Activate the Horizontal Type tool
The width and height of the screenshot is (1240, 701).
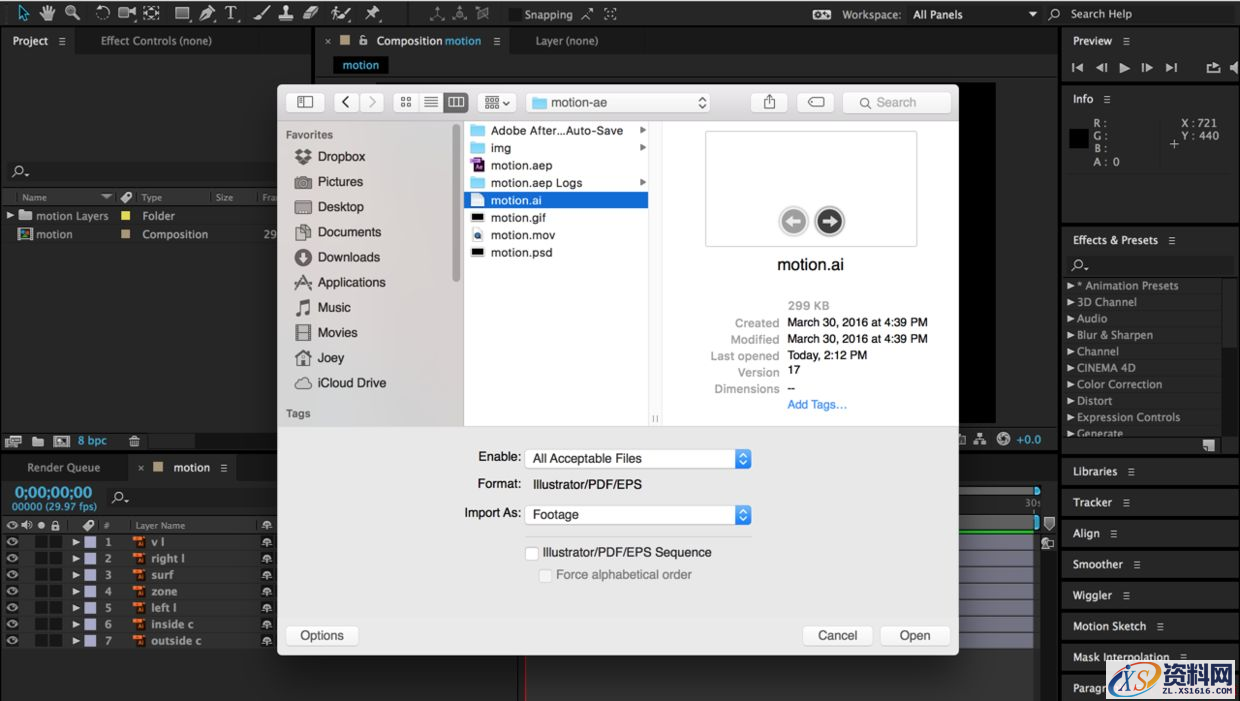point(231,13)
